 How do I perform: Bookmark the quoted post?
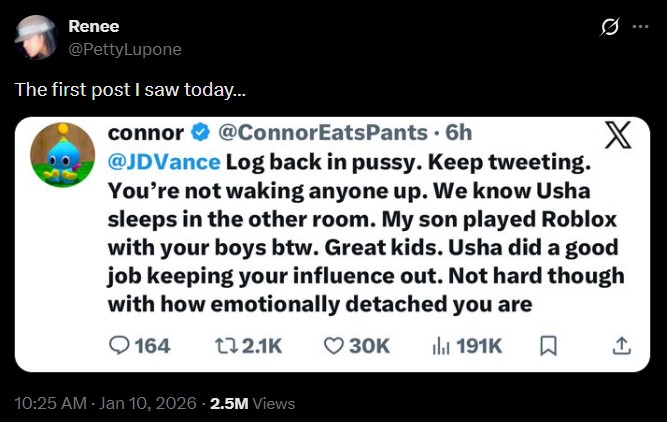(x=548, y=345)
